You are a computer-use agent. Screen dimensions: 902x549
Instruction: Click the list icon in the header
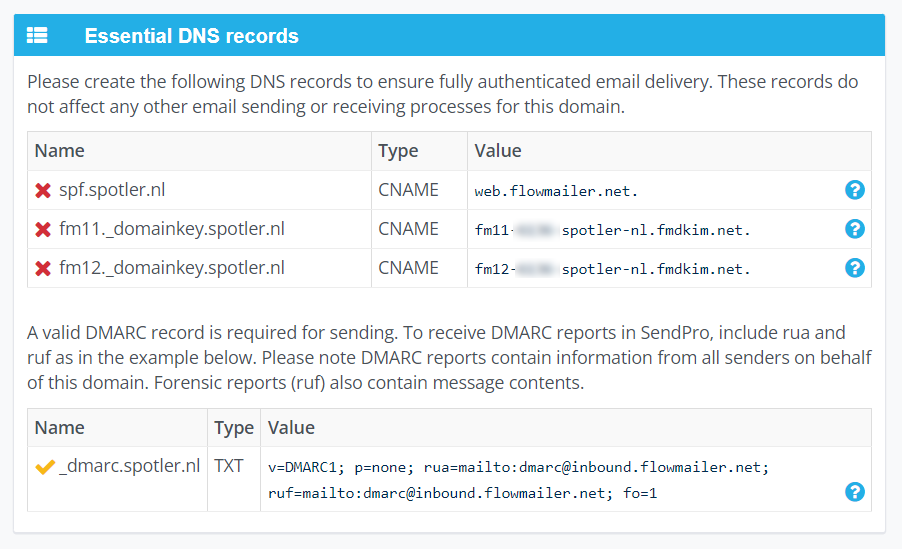coord(37,36)
